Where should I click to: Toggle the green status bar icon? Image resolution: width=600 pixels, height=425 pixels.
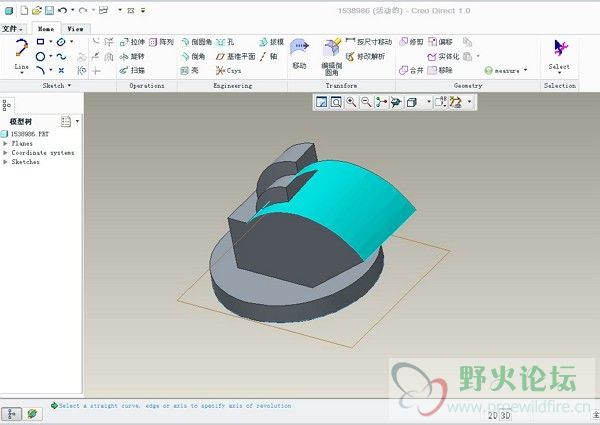point(33,414)
